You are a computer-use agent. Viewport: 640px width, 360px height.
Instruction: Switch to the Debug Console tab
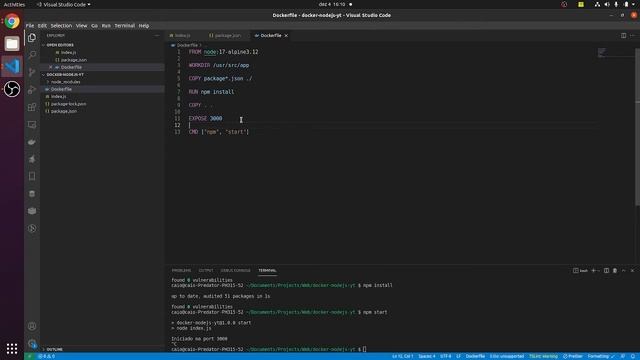(235, 271)
